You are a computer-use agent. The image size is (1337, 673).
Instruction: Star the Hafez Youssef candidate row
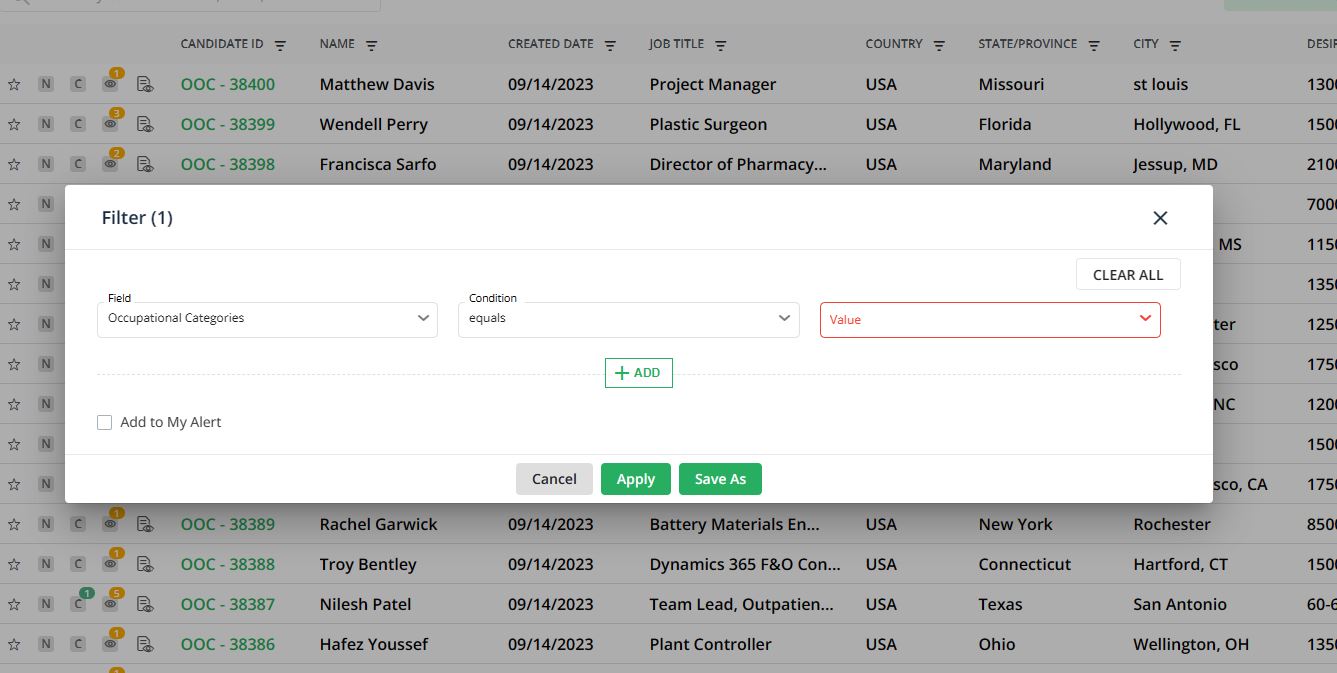(x=14, y=645)
